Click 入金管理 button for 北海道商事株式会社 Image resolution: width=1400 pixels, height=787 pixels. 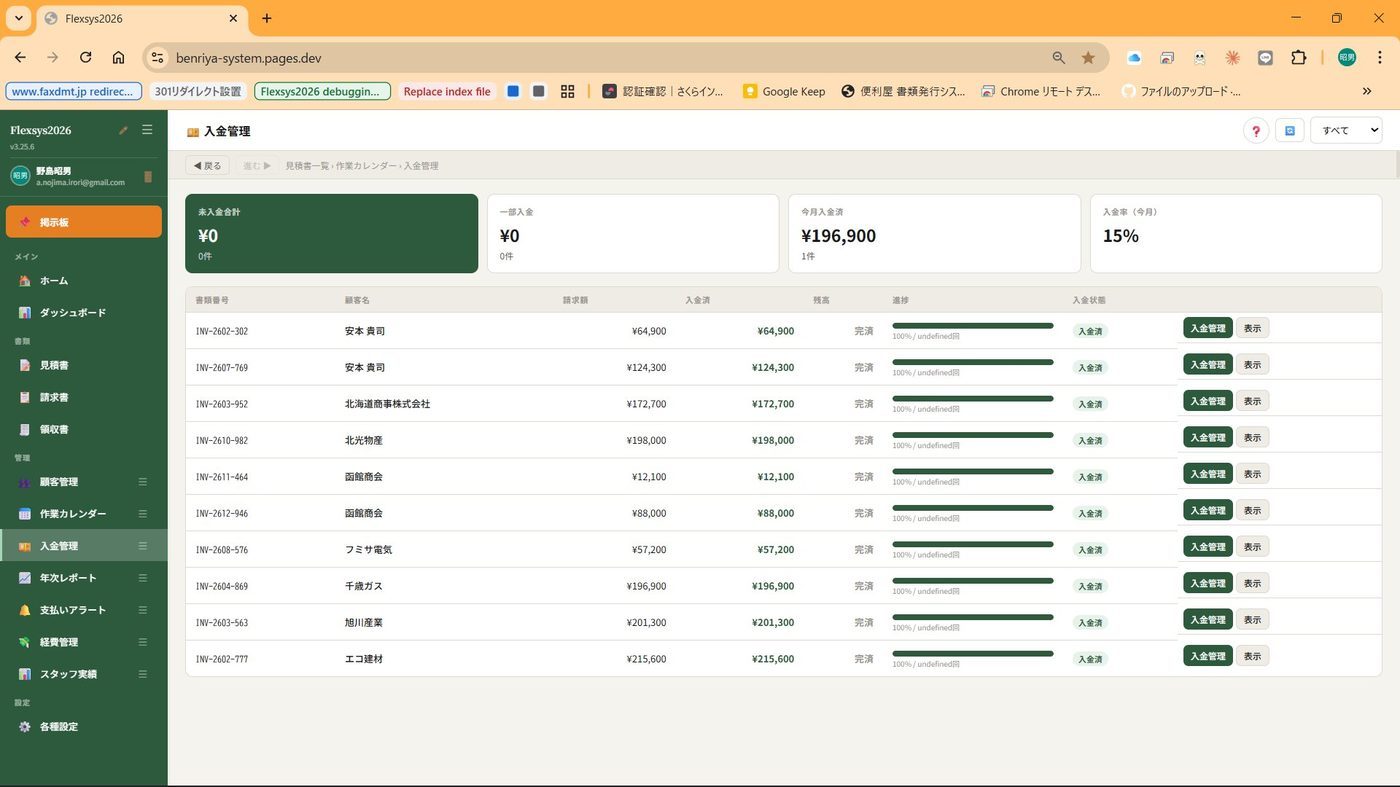tap(1208, 401)
